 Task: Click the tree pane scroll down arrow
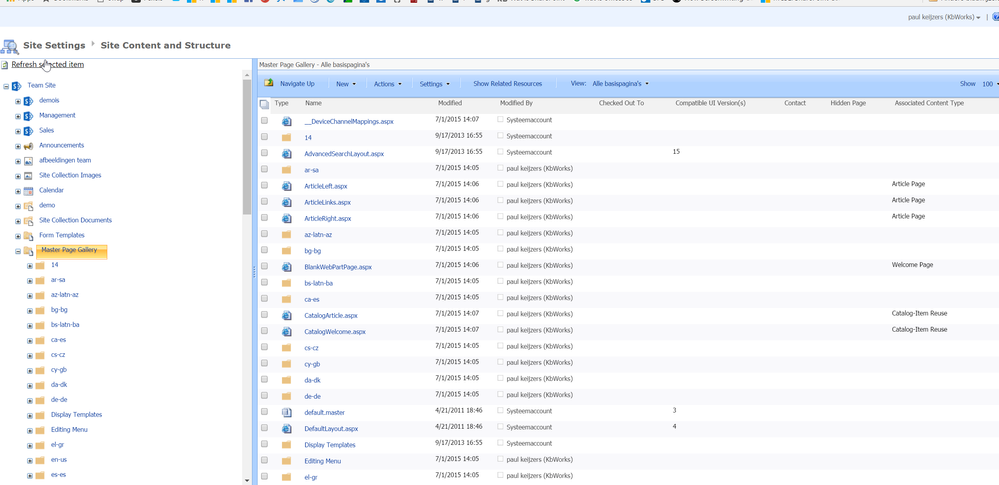(x=247, y=479)
